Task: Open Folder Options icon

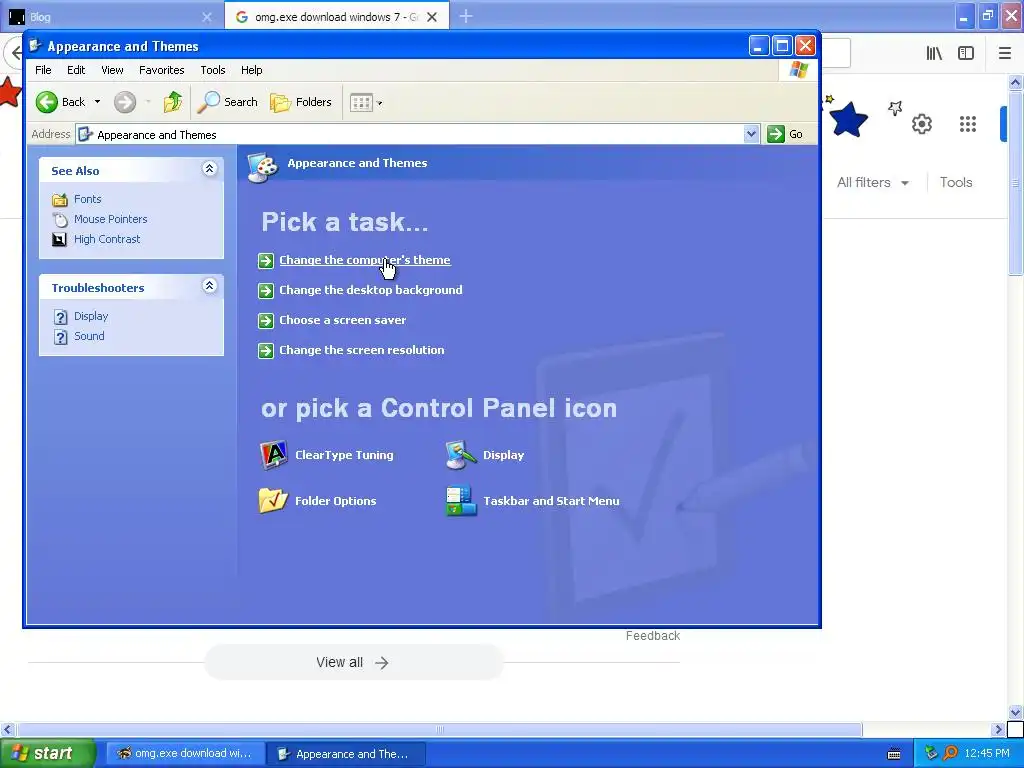Action: point(273,501)
